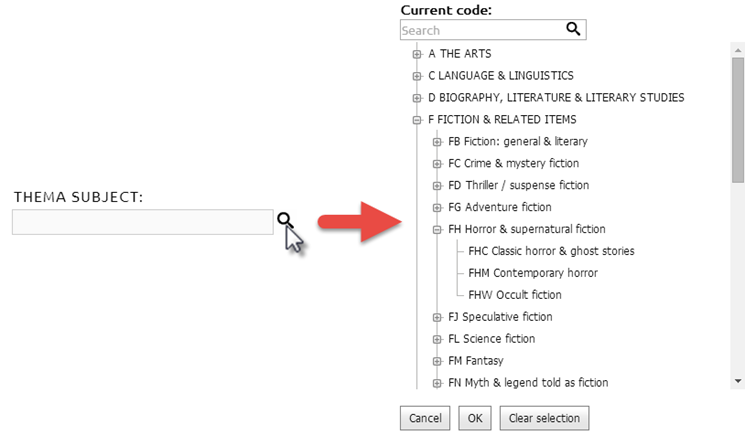Collapse the FH Horror & supernatural fiction node

437,229
